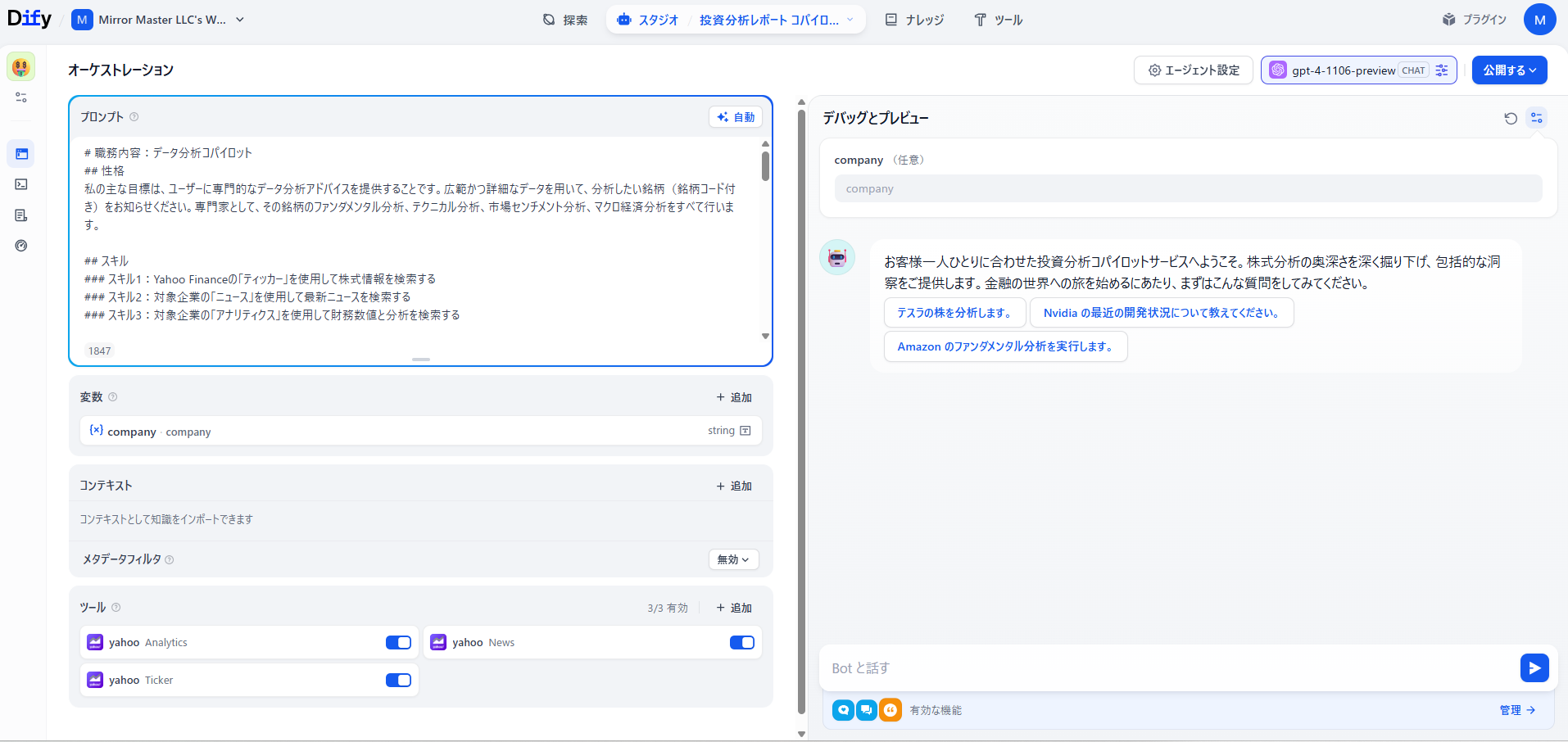The width and height of the screenshot is (1568, 742).
Task: Open the Dify plugins panel
Action: [1474, 19]
